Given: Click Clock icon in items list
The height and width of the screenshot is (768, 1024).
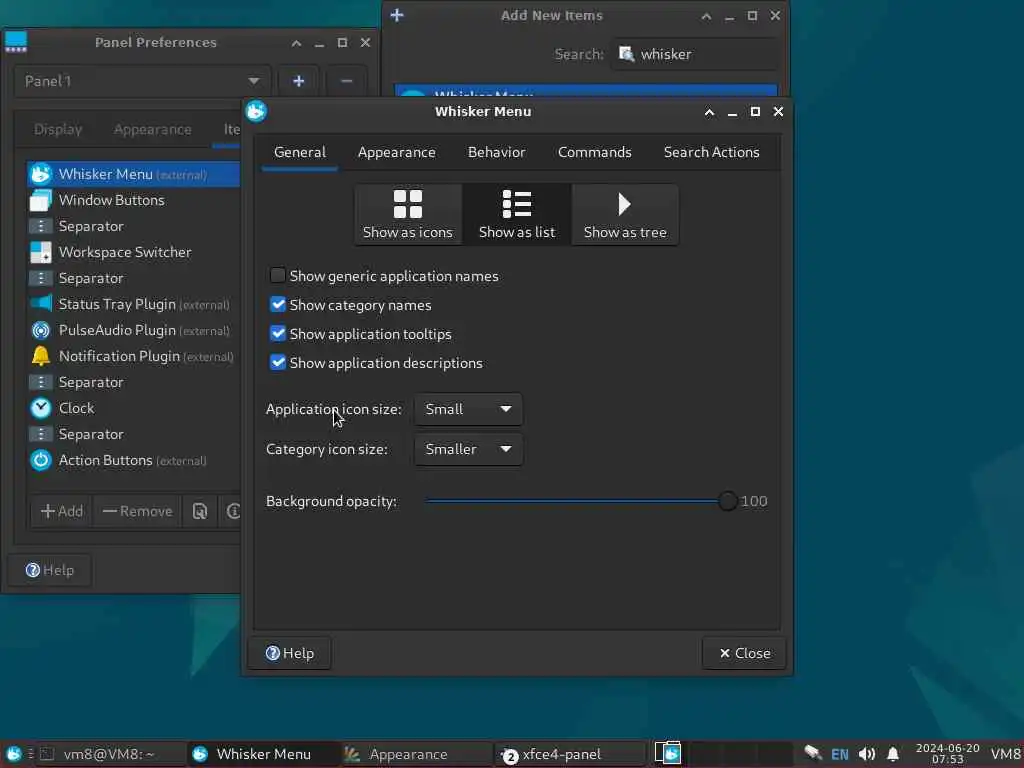Looking at the screenshot, I should click(40, 408).
